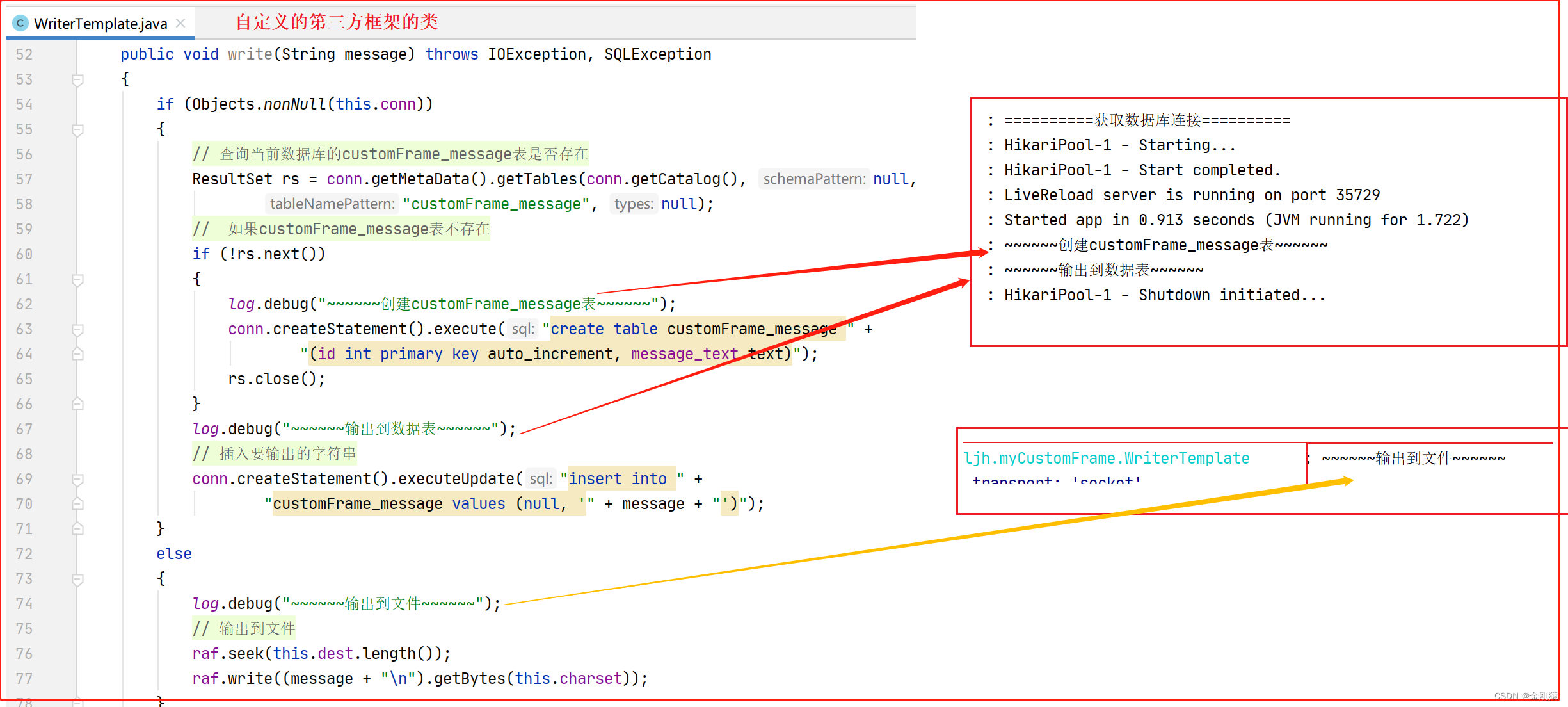The width and height of the screenshot is (1568, 707).
Task: Collapse the block starting at line 61
Action: tap(77, 279)
